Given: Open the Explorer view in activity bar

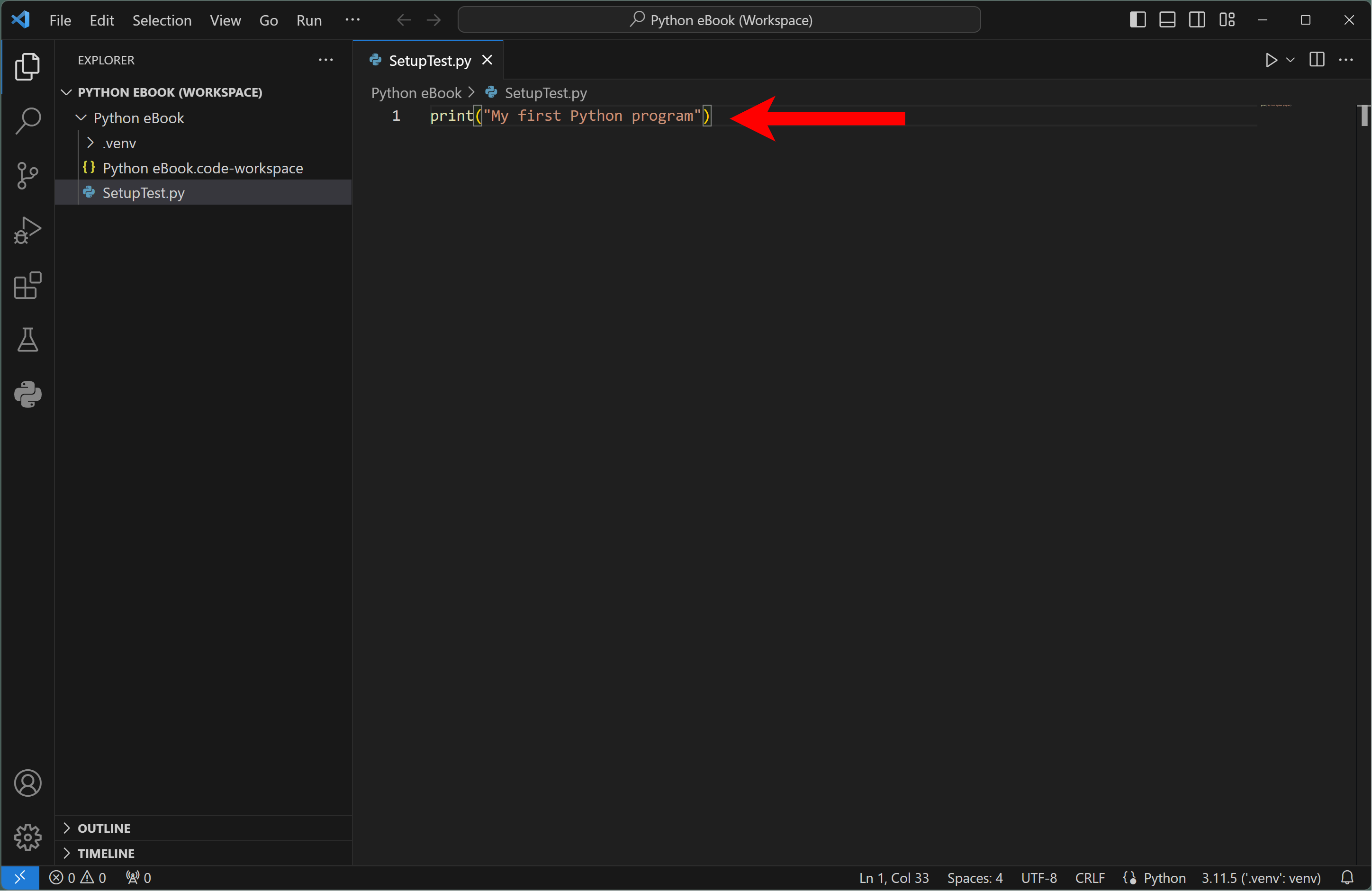Looking at the screenshot, I should click(27, 66).
